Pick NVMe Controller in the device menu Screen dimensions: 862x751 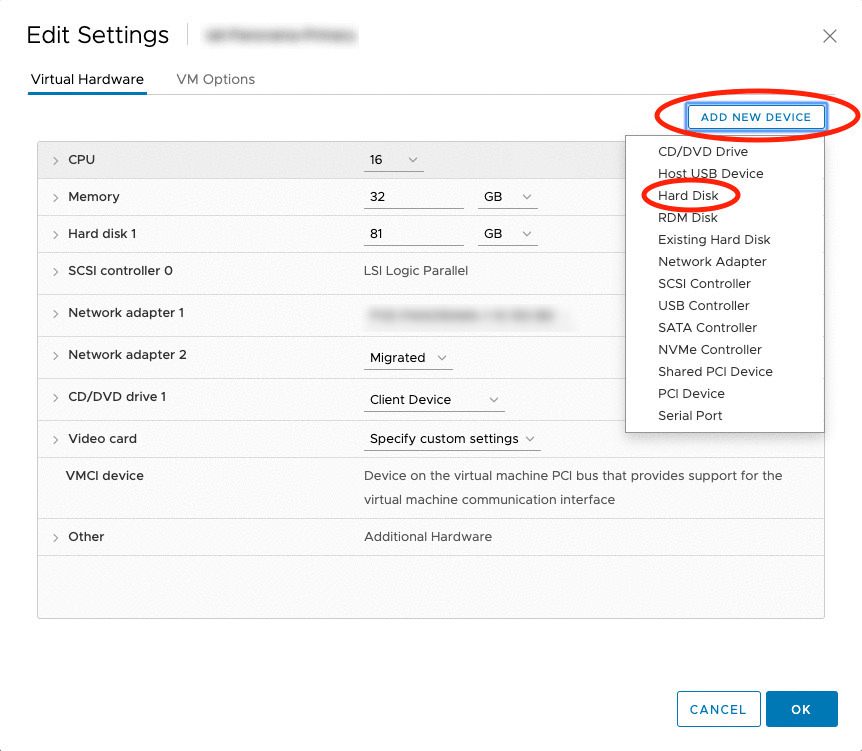pyautogui.click(x=710, y=349)
